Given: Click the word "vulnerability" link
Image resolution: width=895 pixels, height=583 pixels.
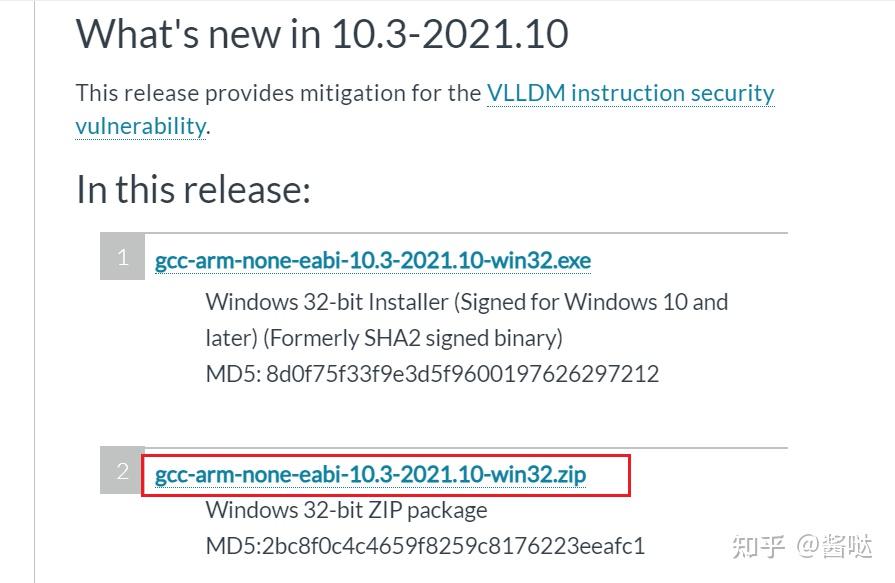Looking at the screenshot, I should coord(140,126).
